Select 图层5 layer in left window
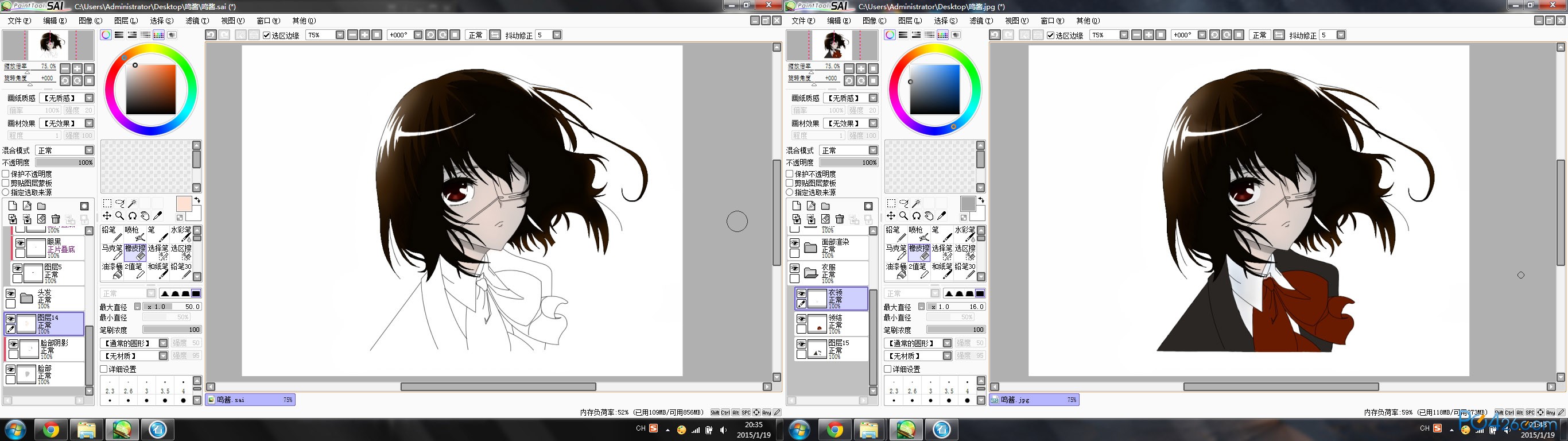This screenshot has width=1568, height=441. [x=48, y=273]
